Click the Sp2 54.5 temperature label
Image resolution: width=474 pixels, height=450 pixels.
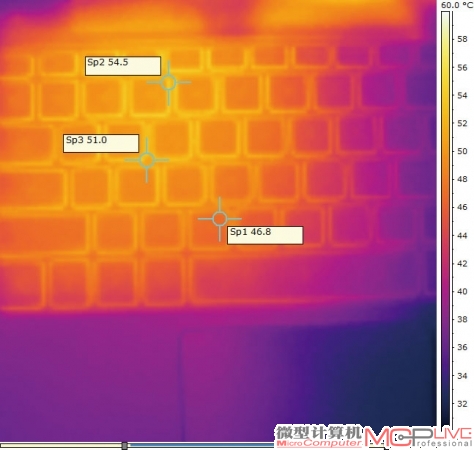coord(123,66)
